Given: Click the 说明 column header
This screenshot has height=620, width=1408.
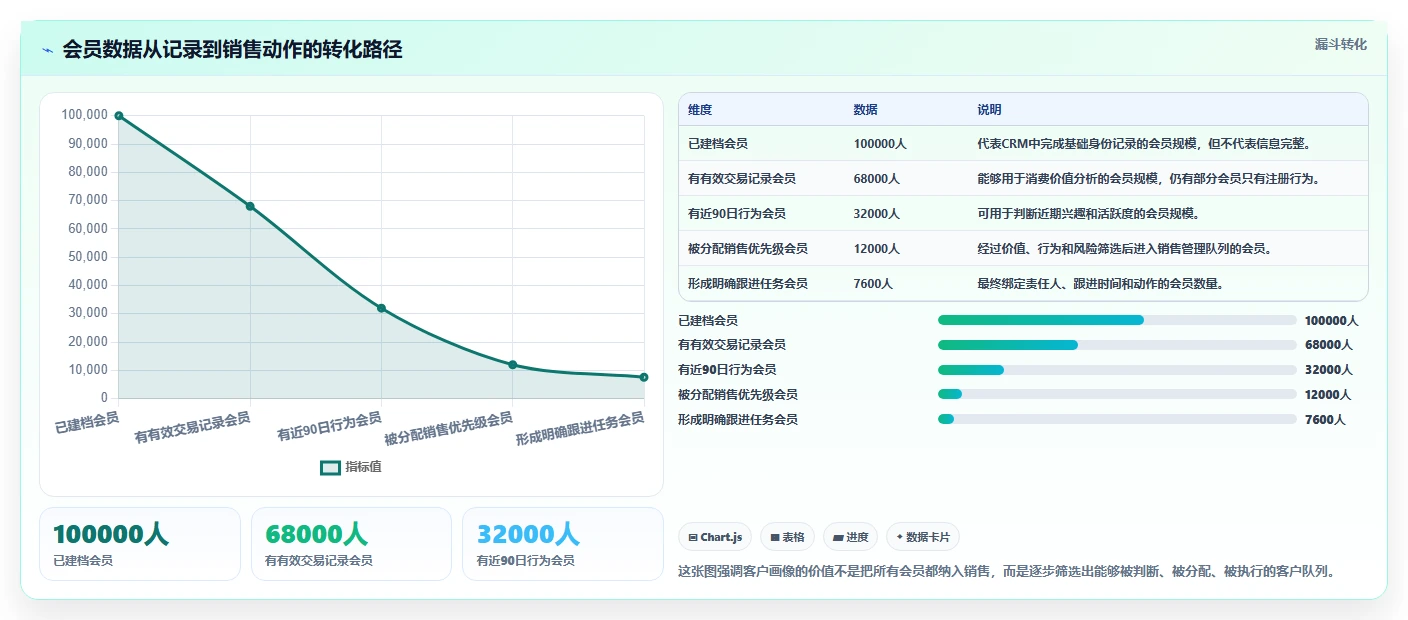Looking at the screenshot, I should [x=989, y=110].
